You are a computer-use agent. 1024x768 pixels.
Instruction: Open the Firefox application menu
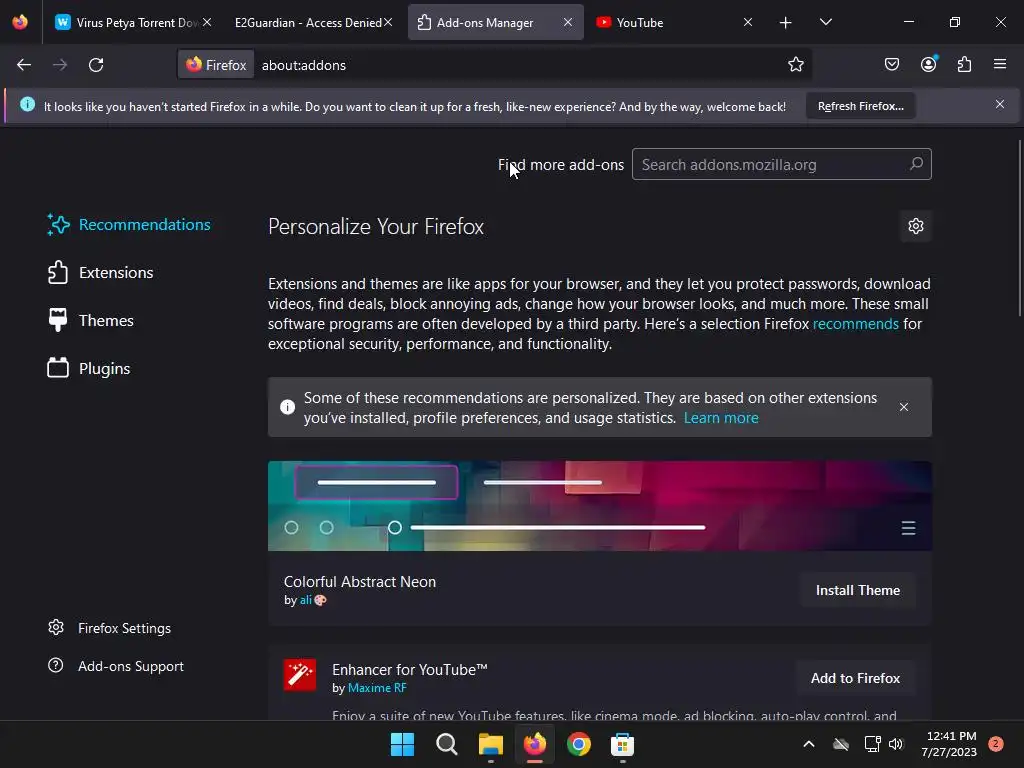click(x=1000, y=65)
